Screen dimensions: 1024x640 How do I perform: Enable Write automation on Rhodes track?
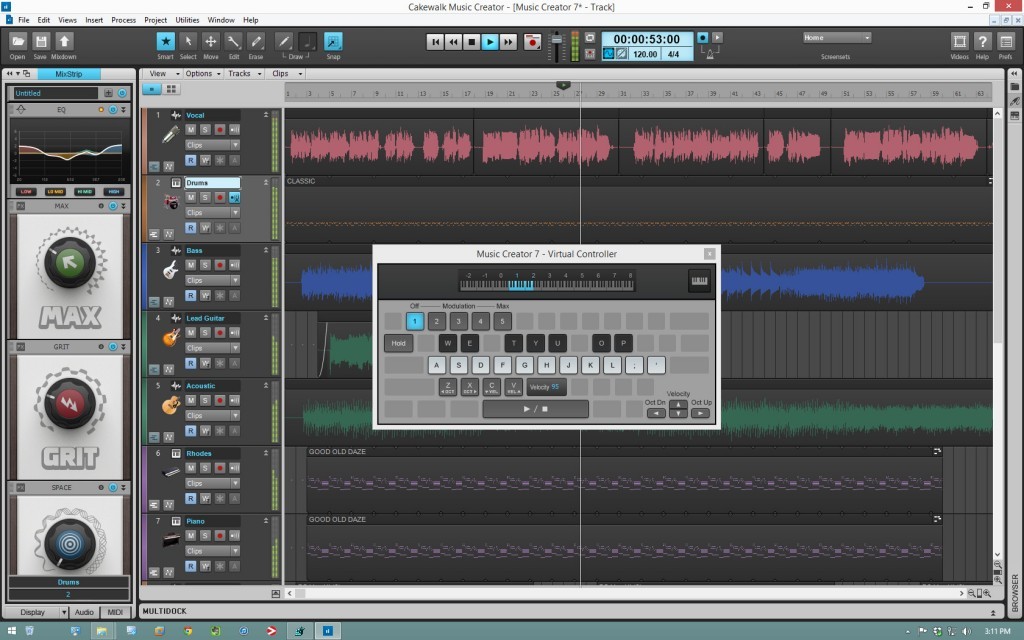(x=205, y=499)
